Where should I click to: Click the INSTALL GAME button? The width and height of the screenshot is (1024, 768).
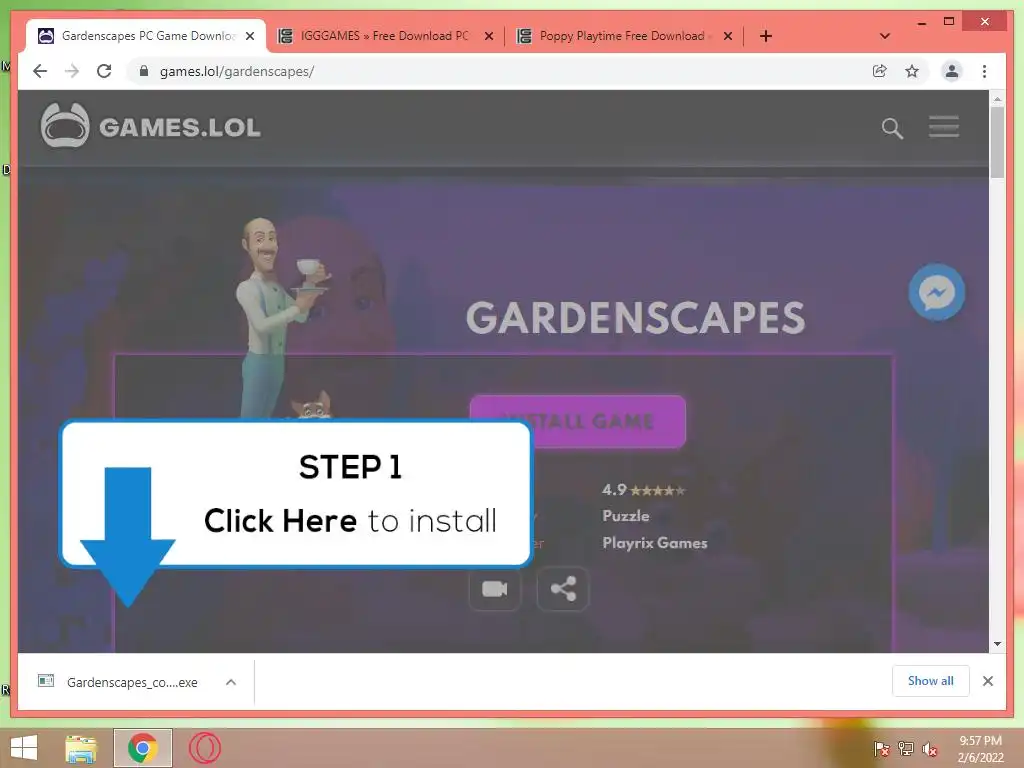pyautogui.click(x=577, y=421)
